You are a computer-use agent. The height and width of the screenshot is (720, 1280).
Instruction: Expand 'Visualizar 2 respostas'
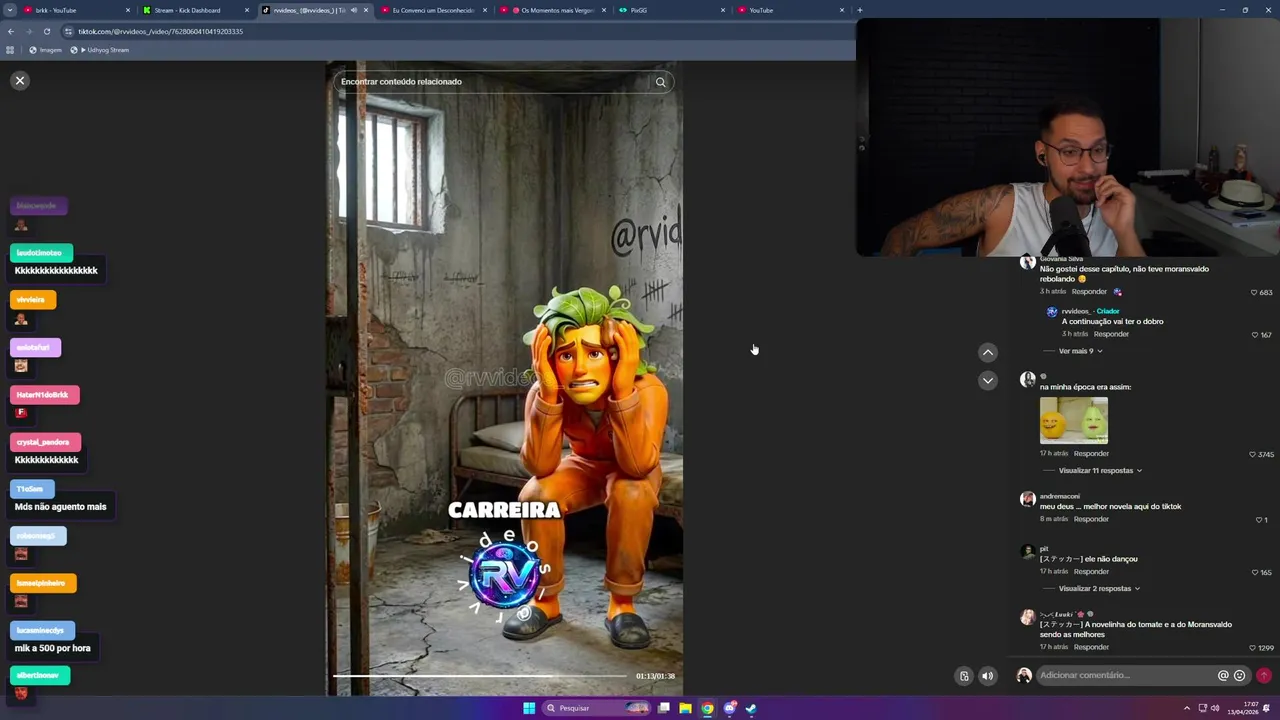1099,588
